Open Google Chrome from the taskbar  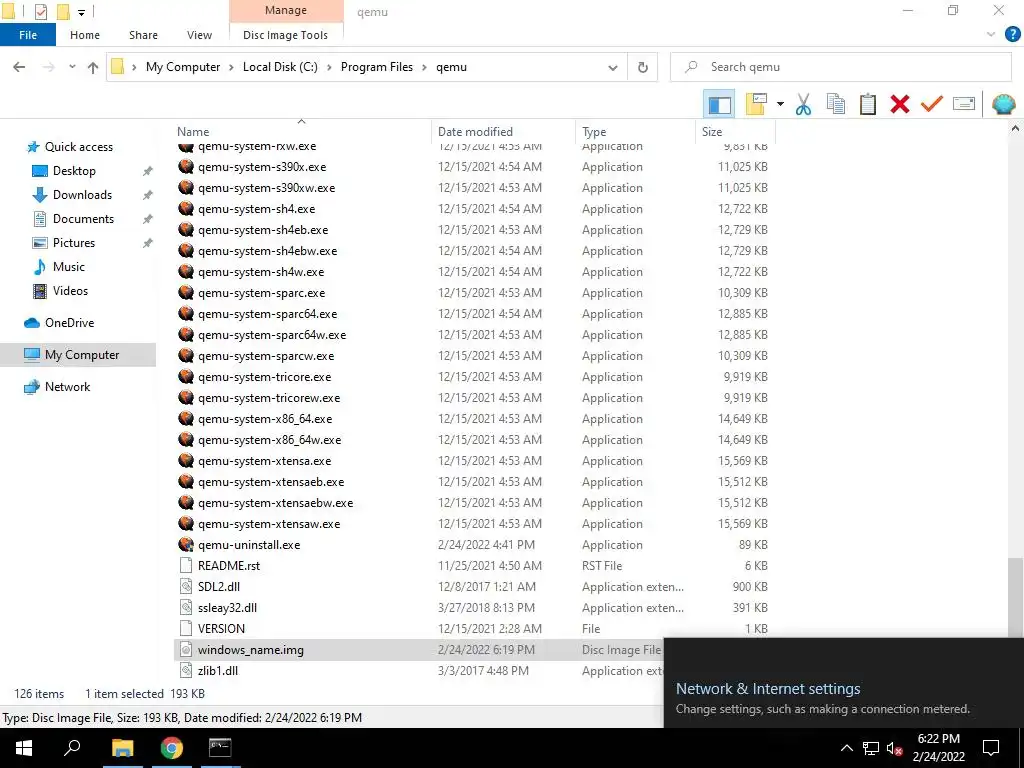(172, 748)
